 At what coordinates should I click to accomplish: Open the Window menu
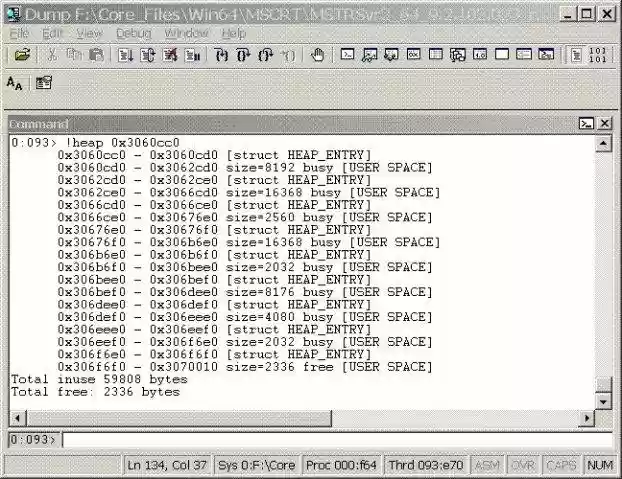[x=186, y=33]
